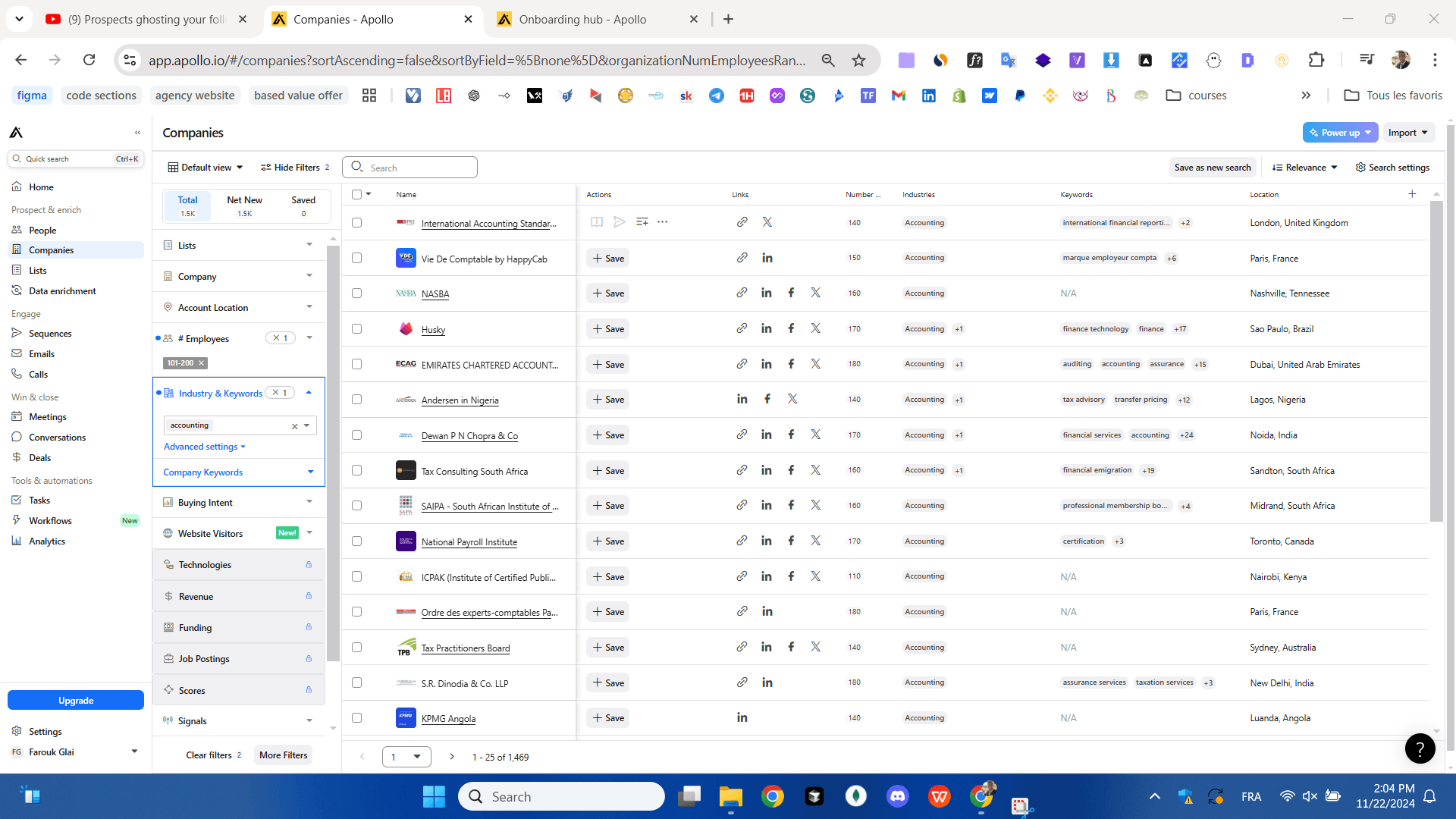This screenshot has width=1456, height=819.
Task: Select checkbox for NASBA row
Action: pyautogui.click(x=356, y=293)
